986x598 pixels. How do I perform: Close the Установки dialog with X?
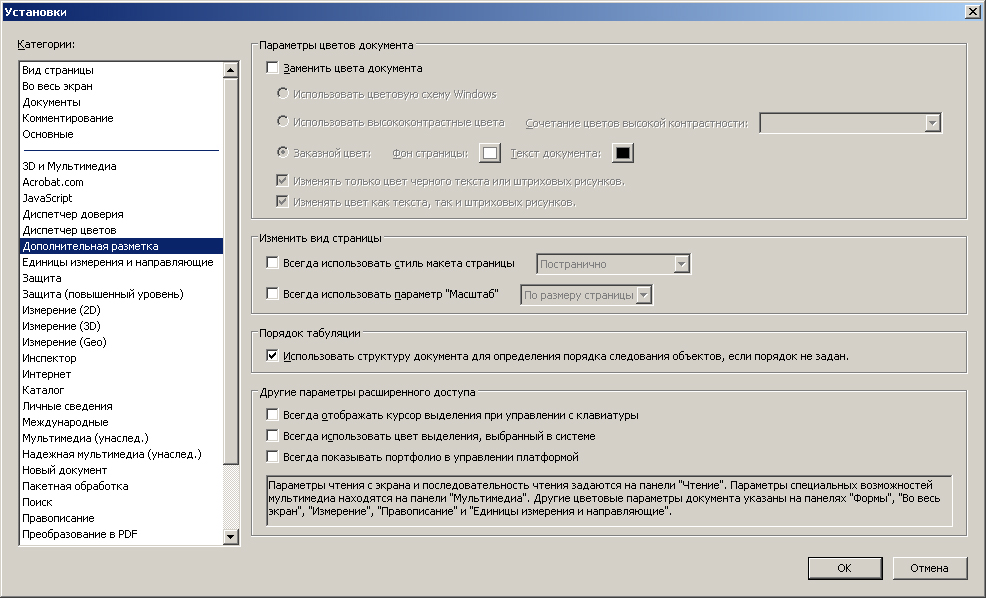point(972,12)
